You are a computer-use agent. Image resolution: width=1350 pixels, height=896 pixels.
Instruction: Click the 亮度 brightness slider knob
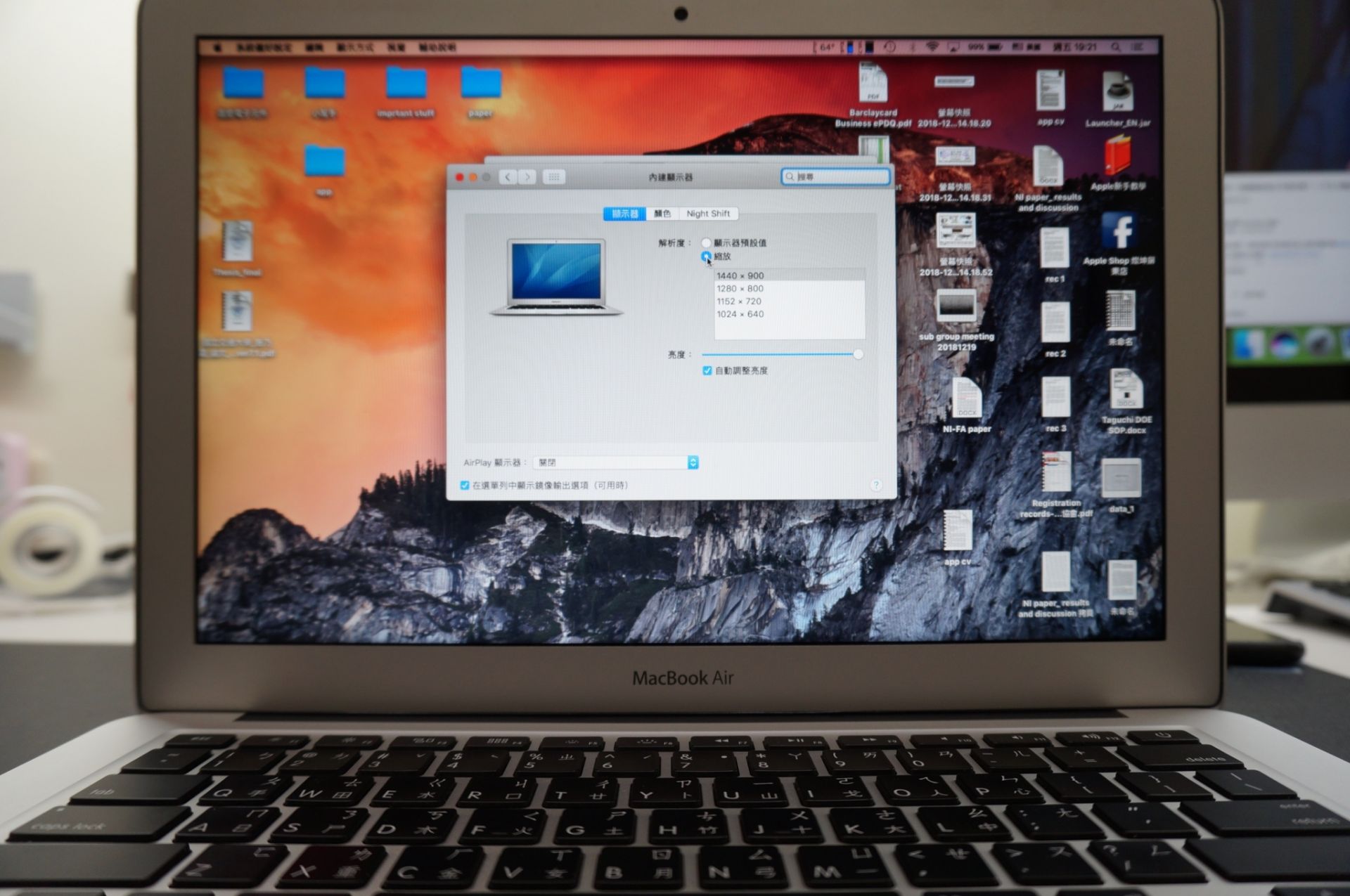coord(858,355)
